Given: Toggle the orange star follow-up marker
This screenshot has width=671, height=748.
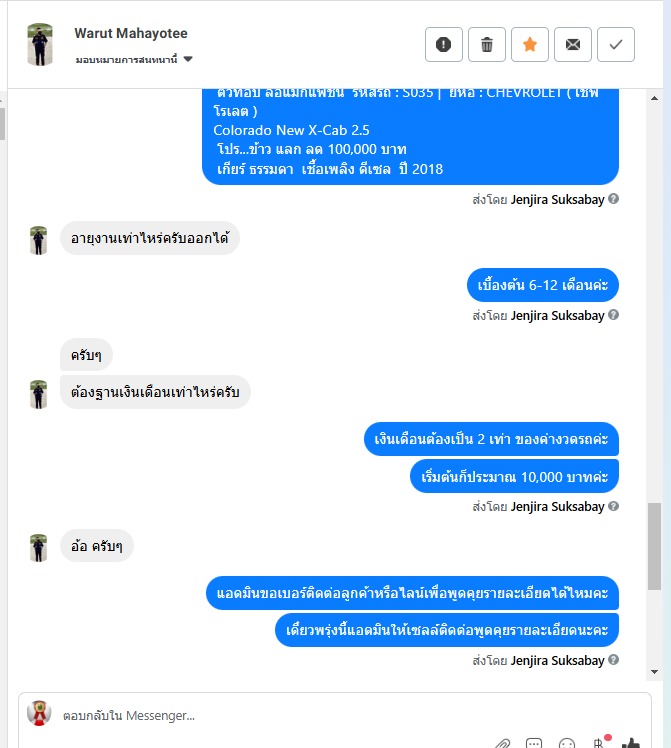Looking at the screenshot, I should [x=530, y=45].
